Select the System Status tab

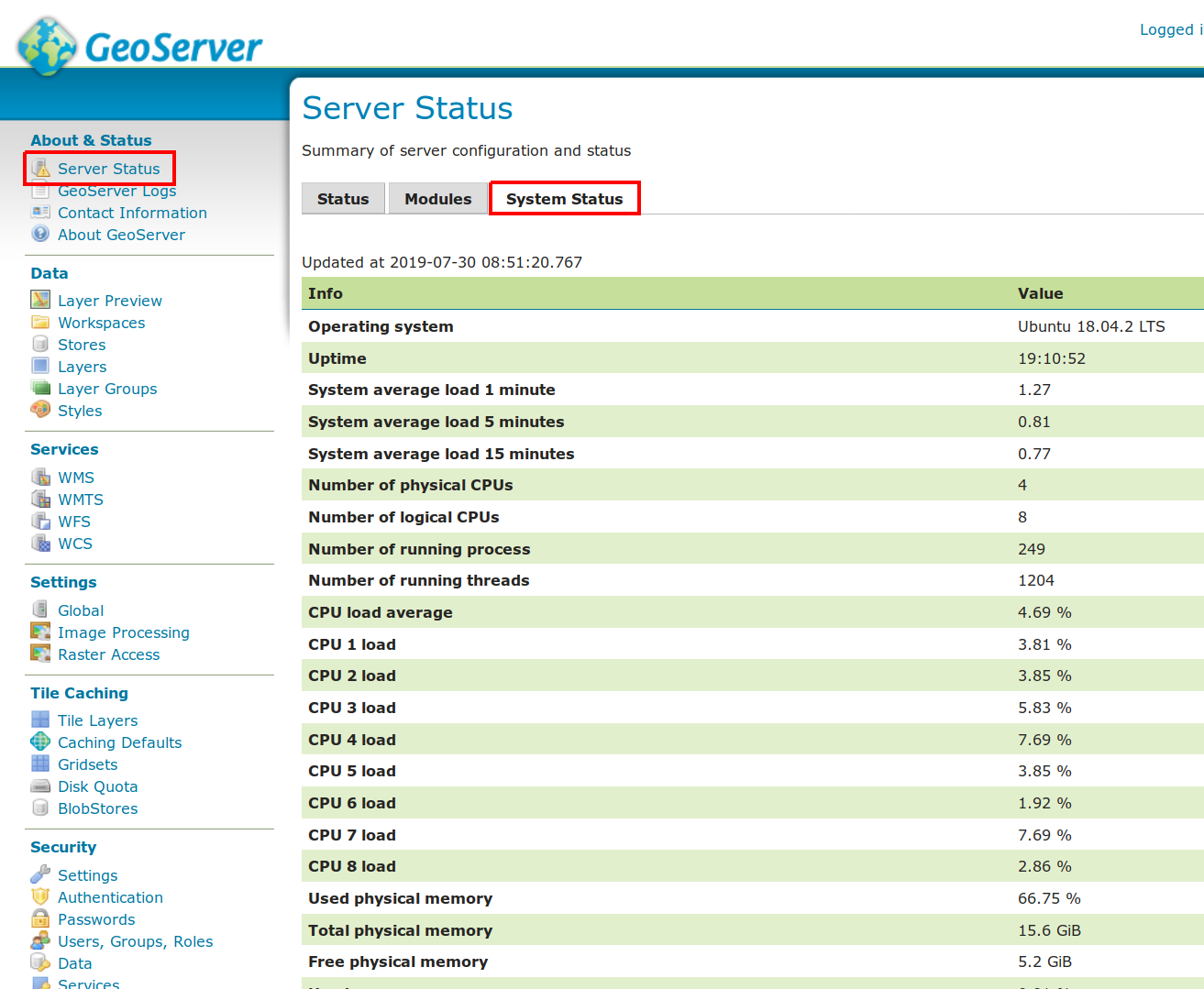click(x=564, y=199)
